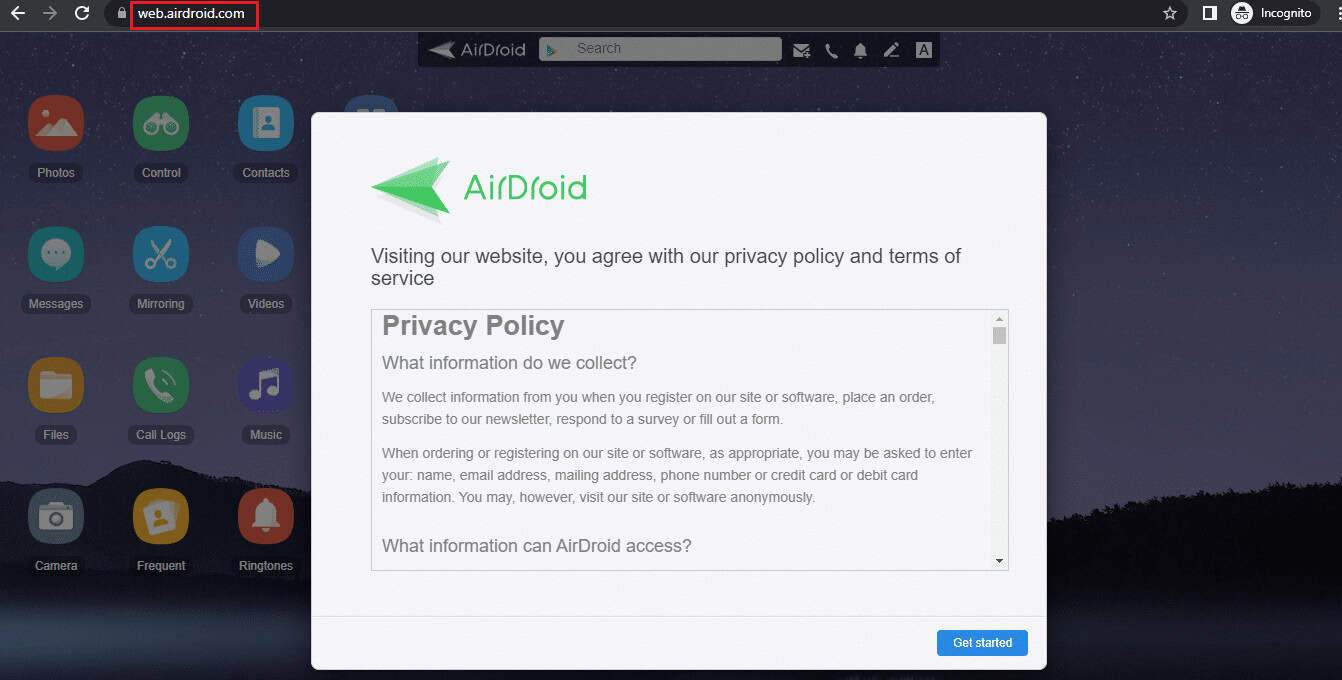View the Call Logs
Viewport: 1342px width, 680px height.
pos(160,384)
